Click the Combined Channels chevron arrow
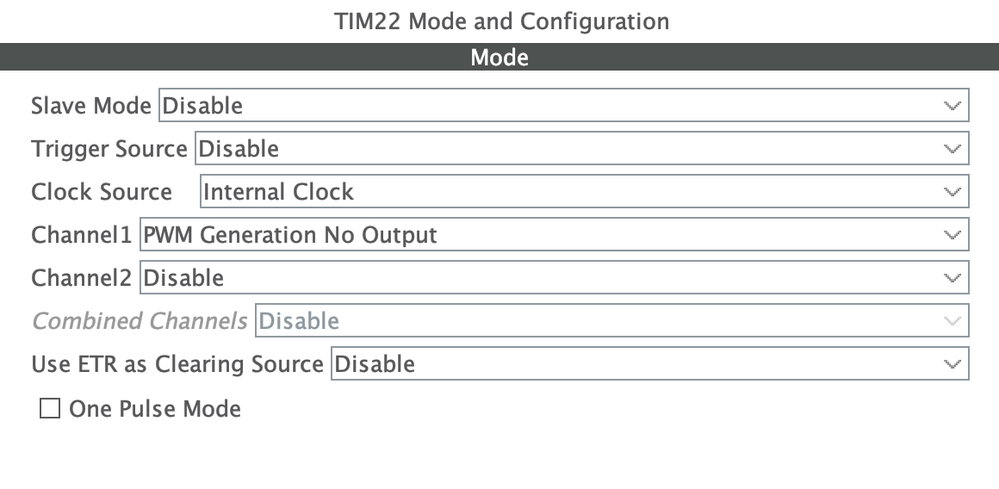 (x=953, y=321)
